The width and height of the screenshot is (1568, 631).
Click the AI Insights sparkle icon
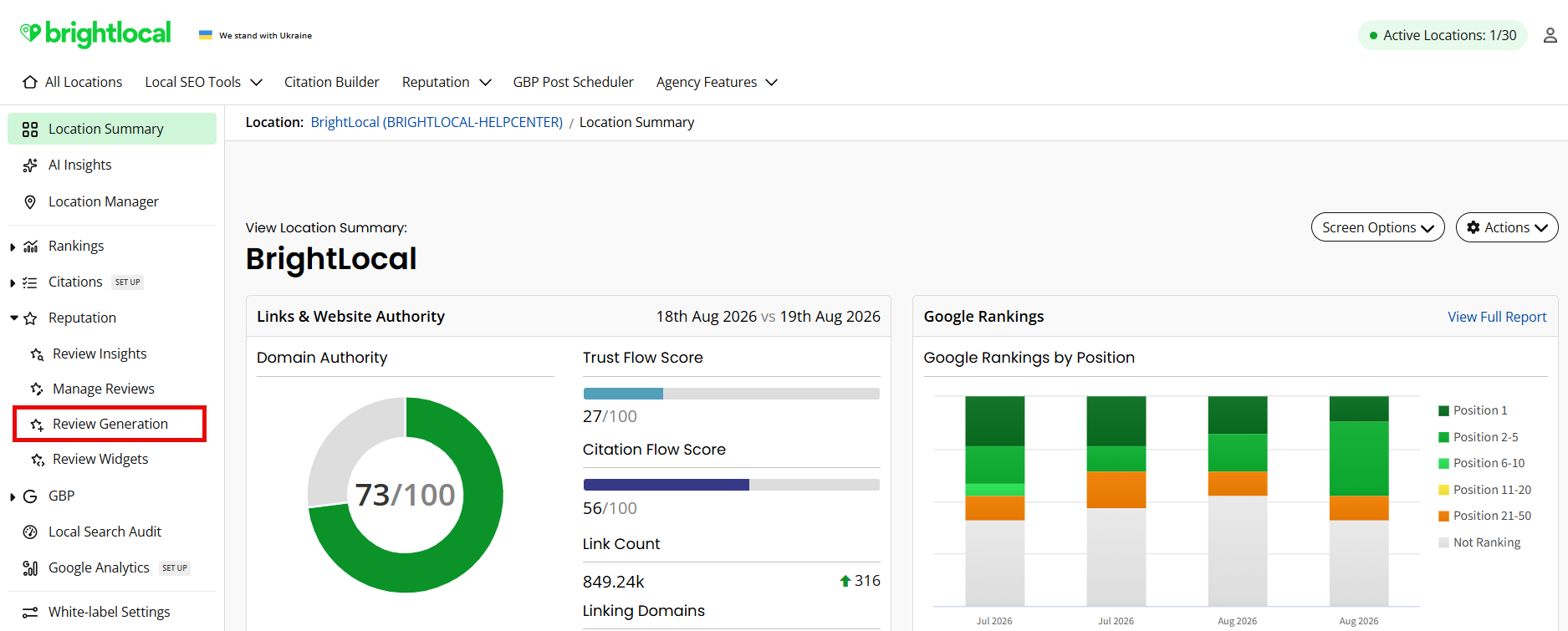pyautogui.click(x=30, y=165)
